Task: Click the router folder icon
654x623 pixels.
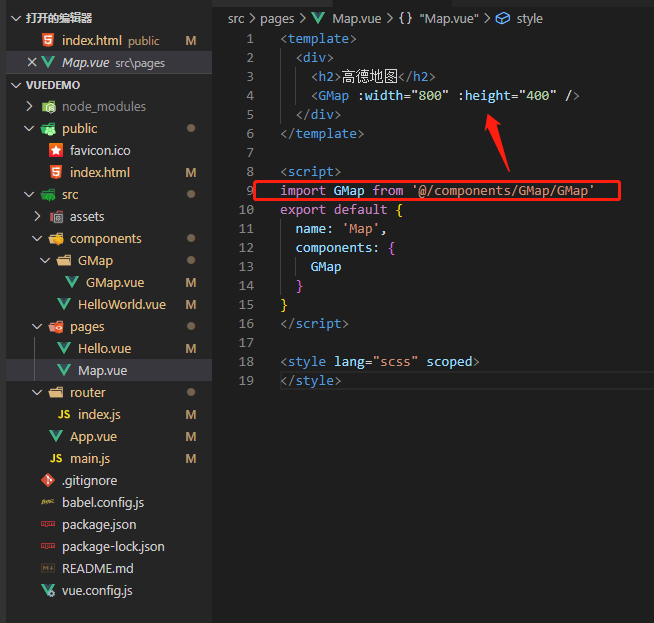Action: pyautogui.click(x=56, y=392)
